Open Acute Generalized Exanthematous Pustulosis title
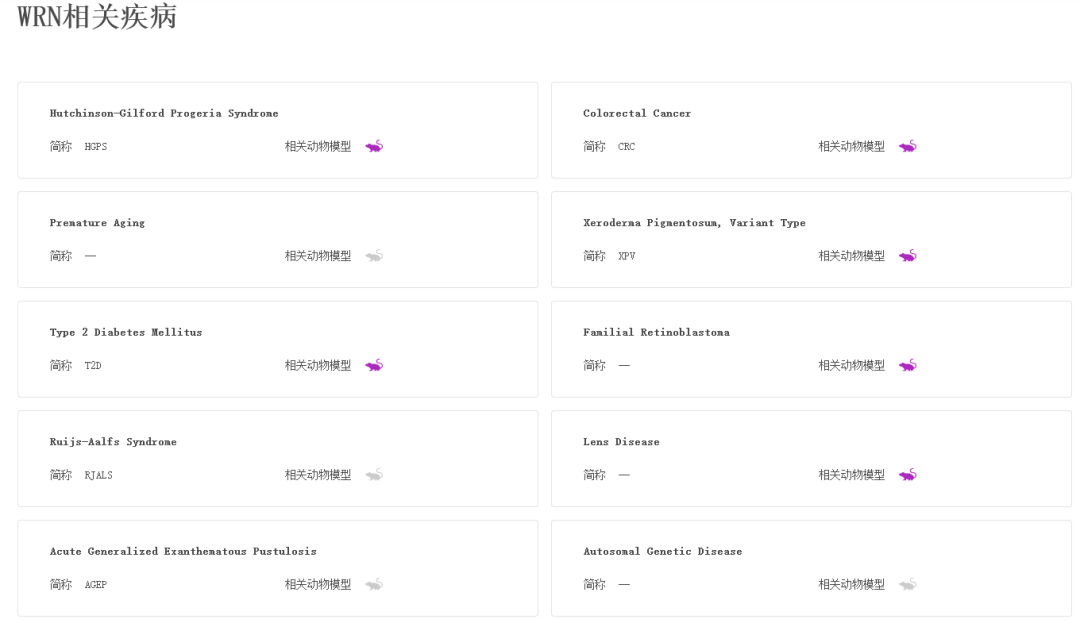The height and width of the screenshot is (623, 1080). [183, 551]
